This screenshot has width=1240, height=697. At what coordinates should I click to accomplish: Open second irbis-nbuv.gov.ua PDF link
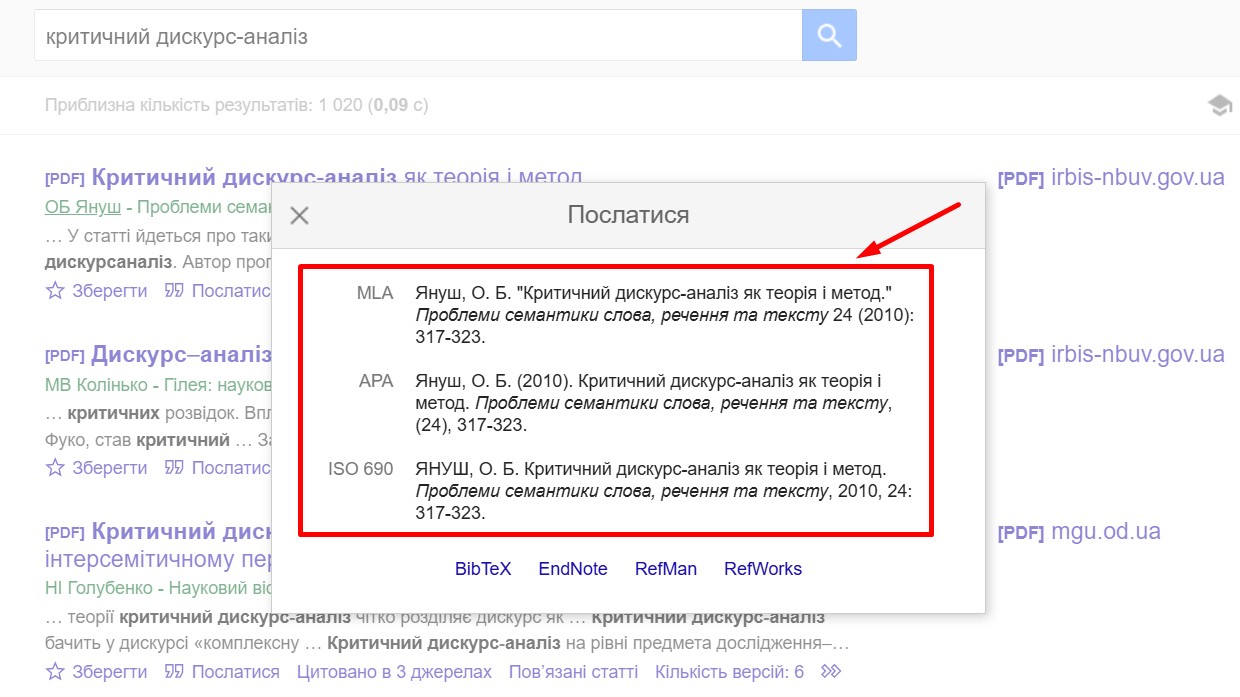coord(1111,355)
